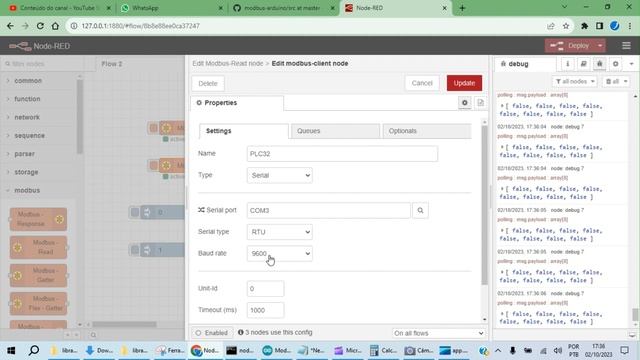
Task: Select the Modbus-Flex-Getter palette node
Action: (x=38, y=303)
